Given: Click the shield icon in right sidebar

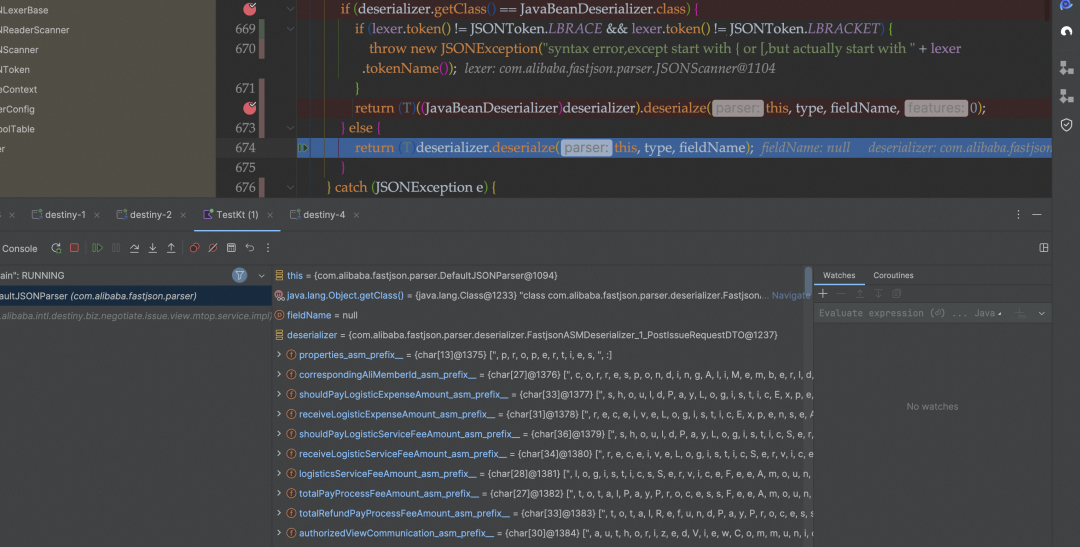Looking at the screenshot, I should click(1066, 125).
